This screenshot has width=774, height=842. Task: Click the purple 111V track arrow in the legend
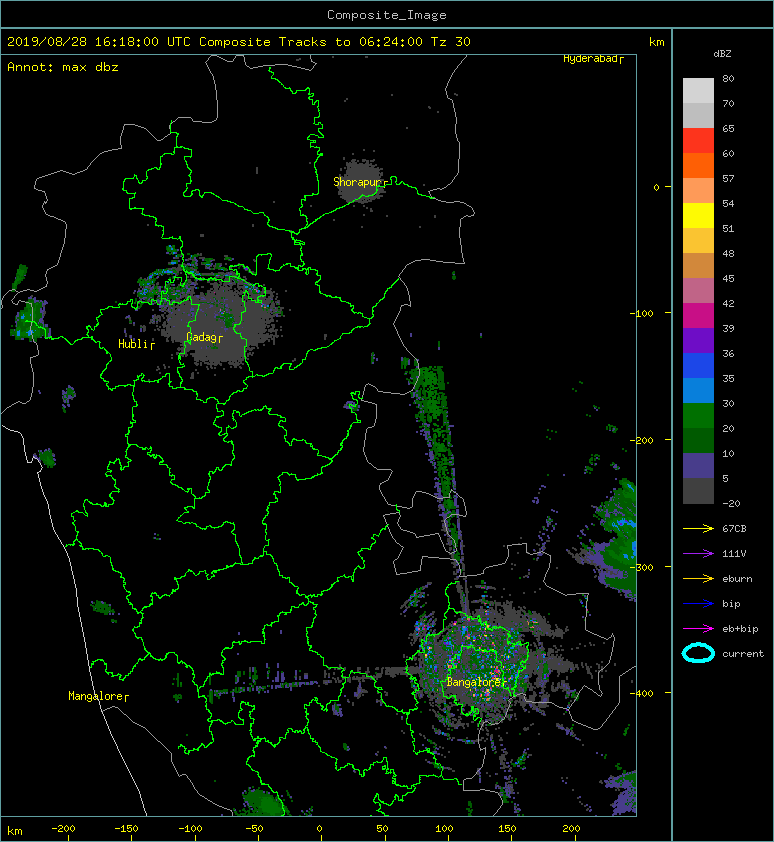tap(698, 554)
